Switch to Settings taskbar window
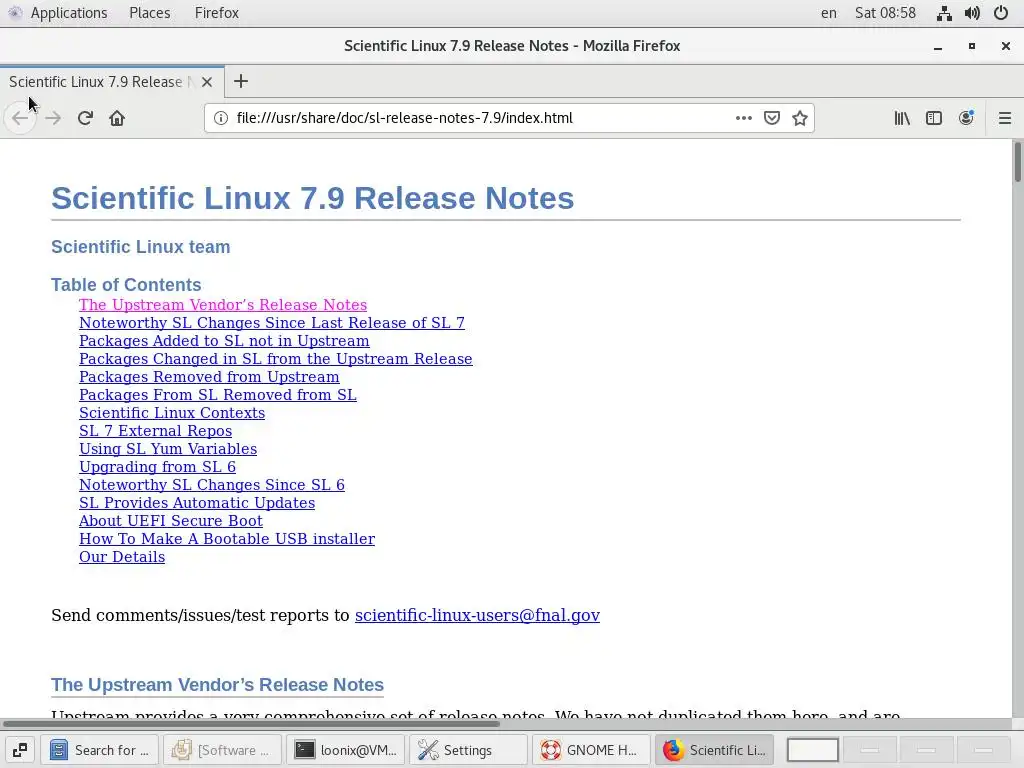 tap(468, 750)
